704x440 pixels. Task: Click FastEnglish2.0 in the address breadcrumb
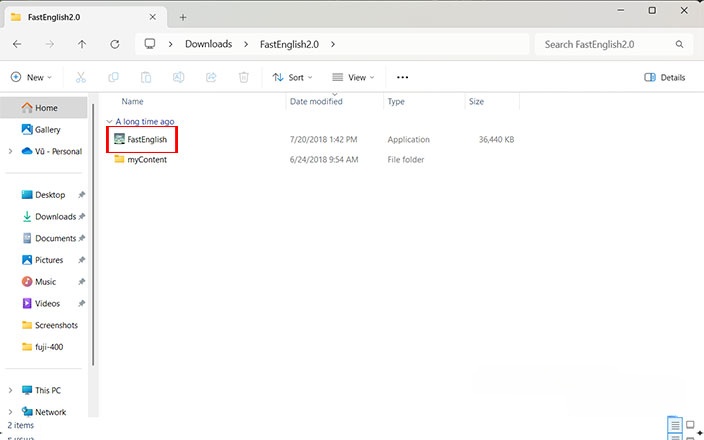[289, 44]
